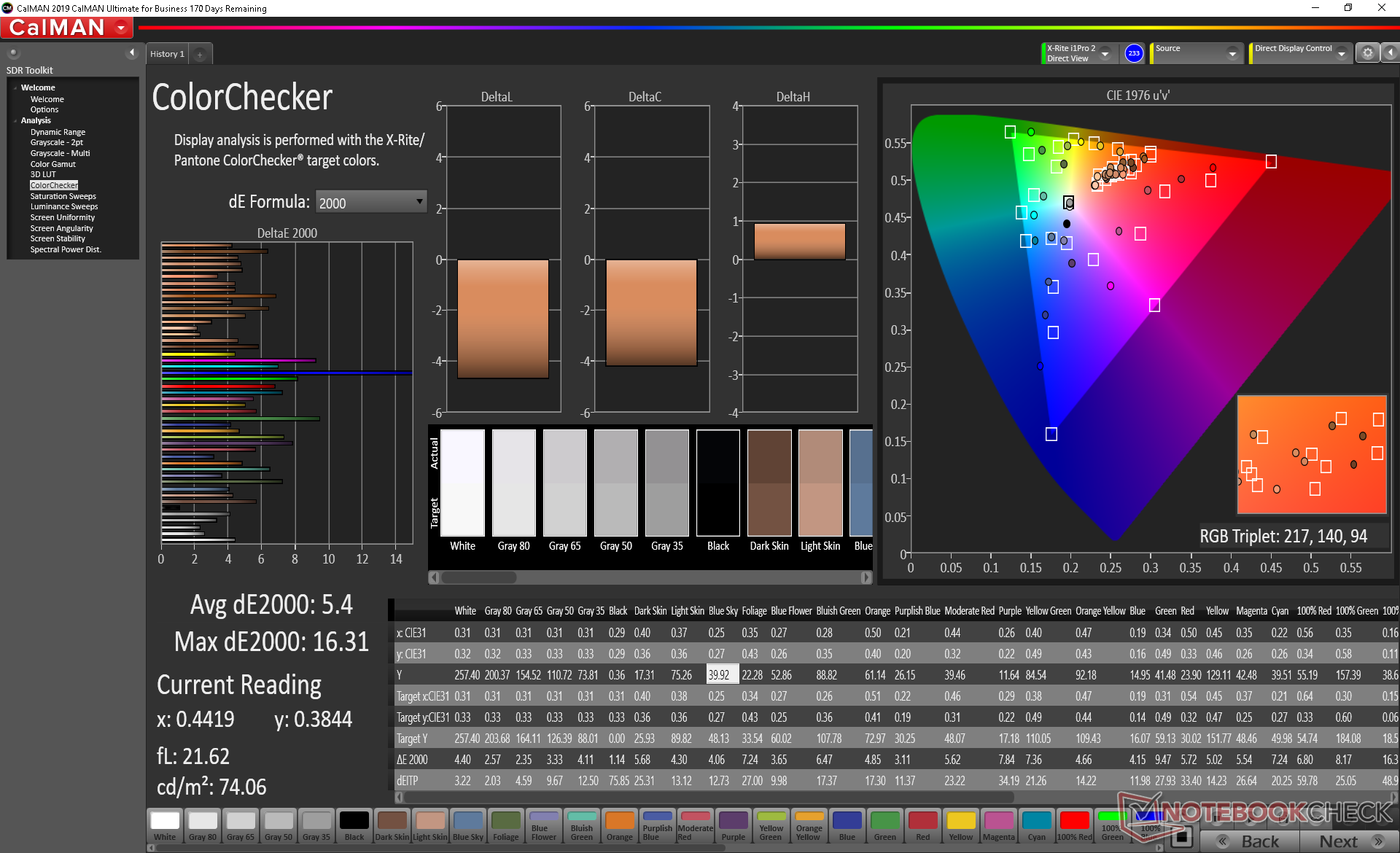
Task: Open the X-Rite i1Pro 2 meter dropdown
Action: (1105, 53)
